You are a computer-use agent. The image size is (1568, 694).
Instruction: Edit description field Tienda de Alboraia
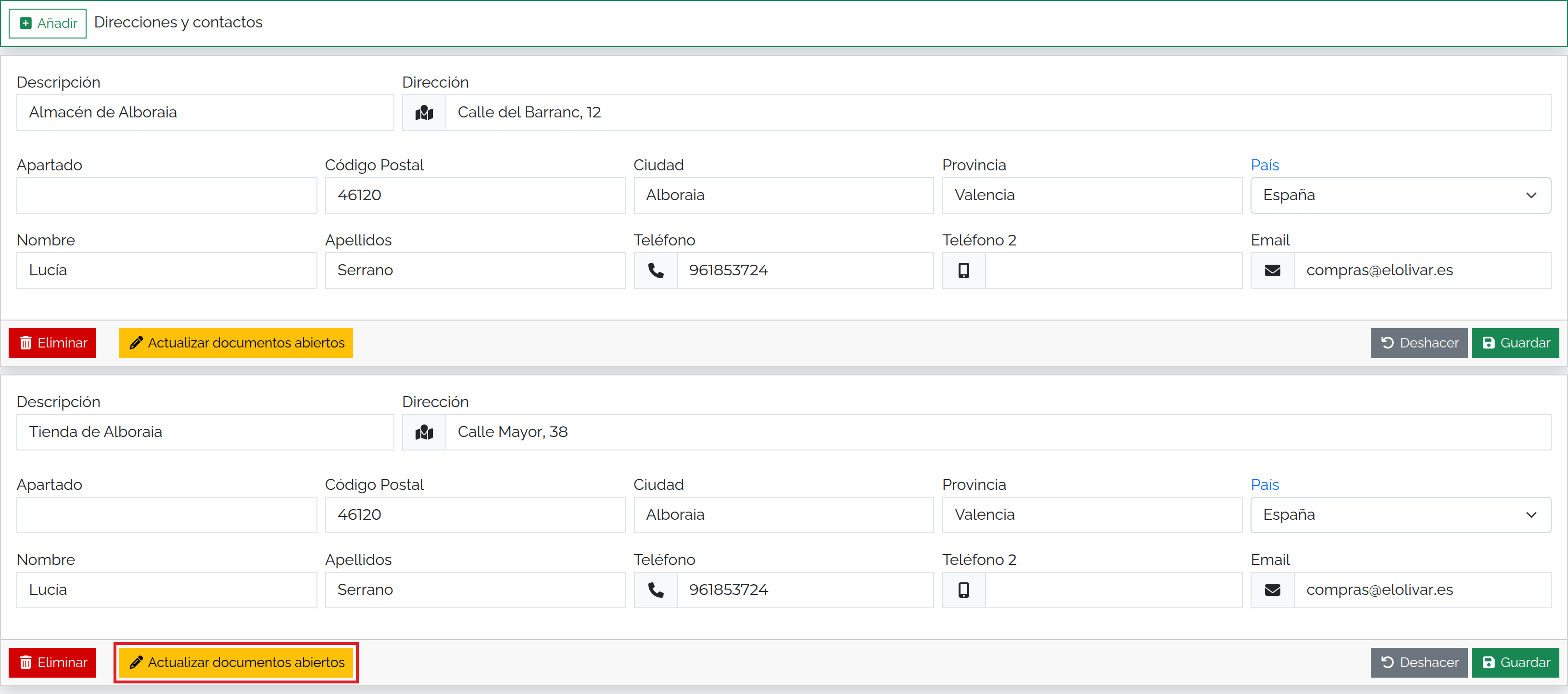pyautogui.click(x=205, y=432)
